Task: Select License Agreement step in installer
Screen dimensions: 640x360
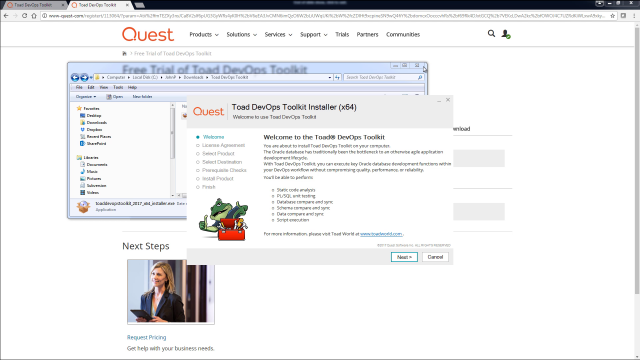Action: pos(223,145)
